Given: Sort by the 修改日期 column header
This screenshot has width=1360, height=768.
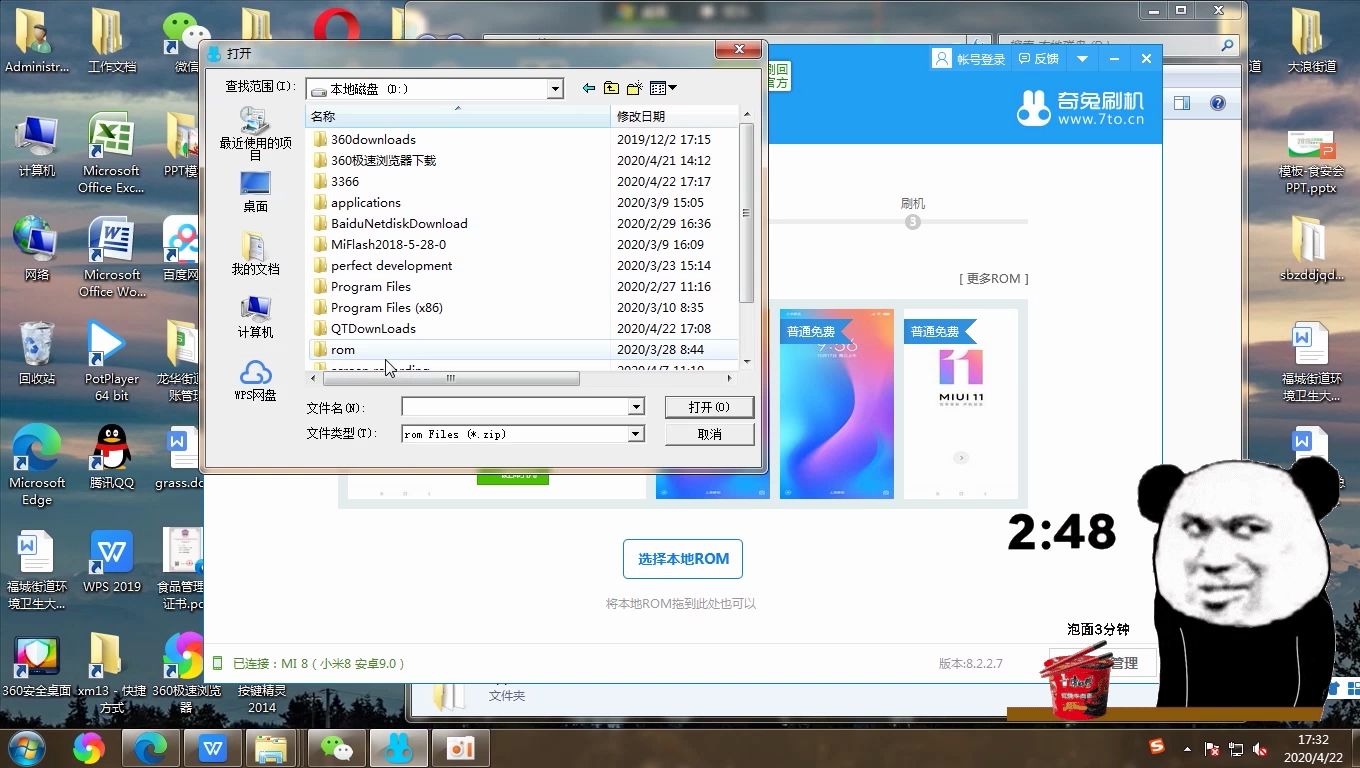Looking at the screenshot, I should click(x=675, y=116).
